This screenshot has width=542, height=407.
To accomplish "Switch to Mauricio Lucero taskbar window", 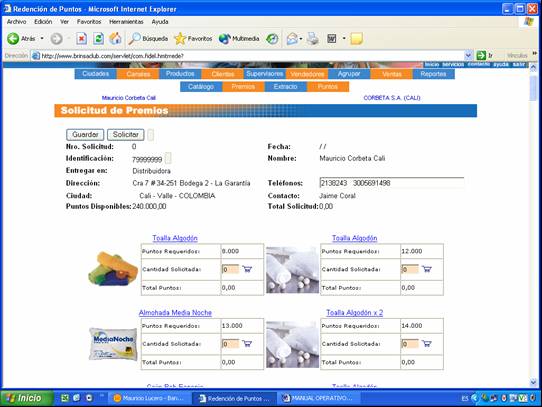I will click(x=150, y=398).
